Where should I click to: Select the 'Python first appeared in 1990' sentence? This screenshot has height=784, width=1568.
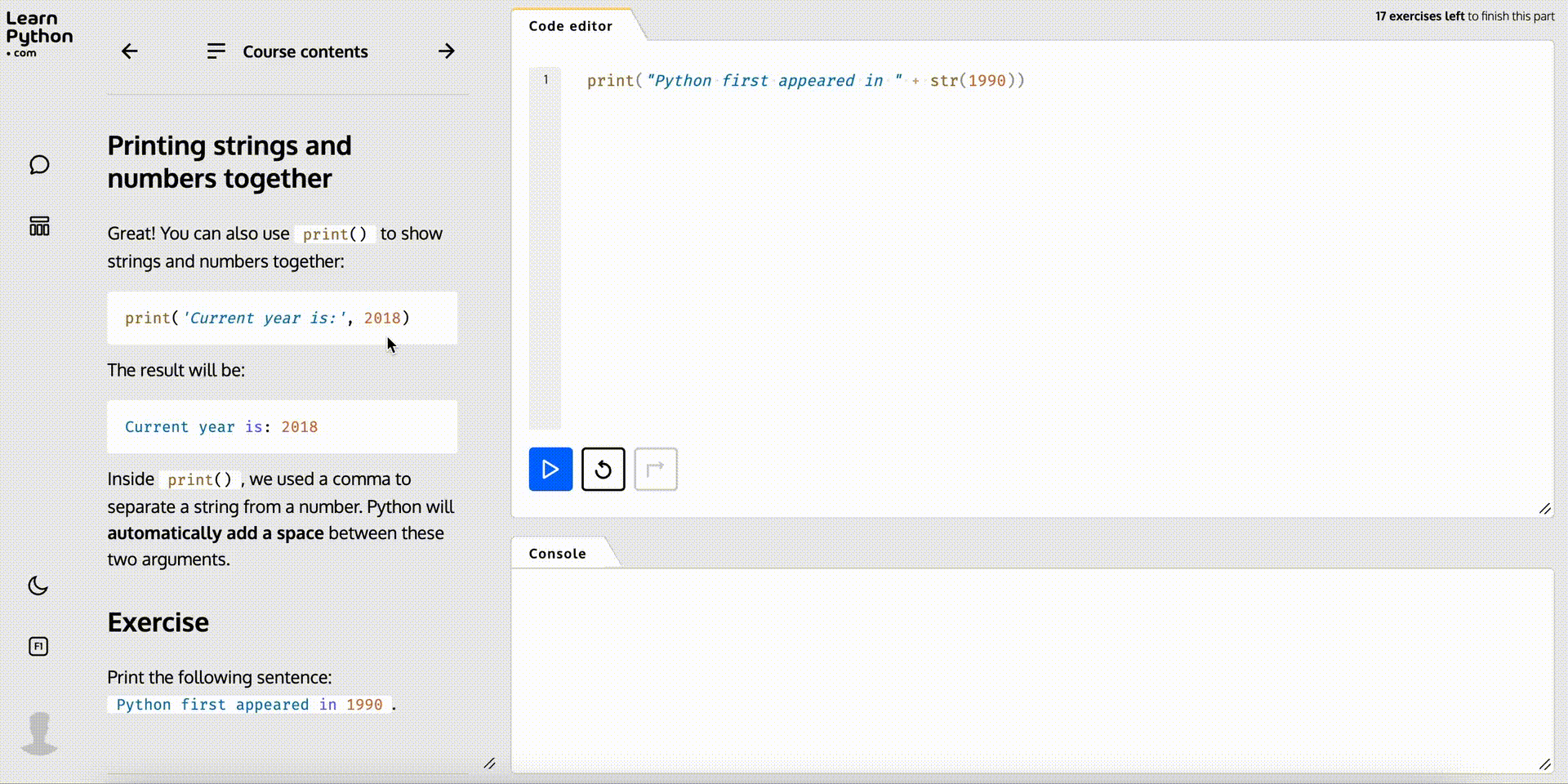click(249, 704)
